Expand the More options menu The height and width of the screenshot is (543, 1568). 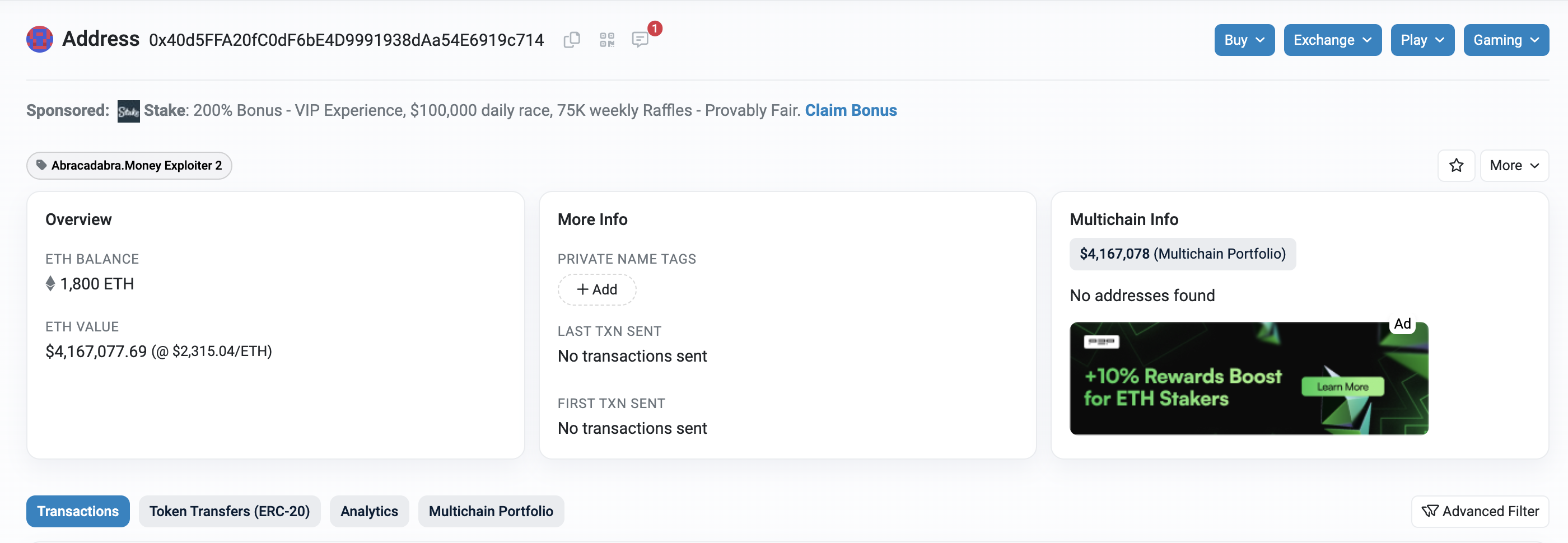click(1514, 166)
